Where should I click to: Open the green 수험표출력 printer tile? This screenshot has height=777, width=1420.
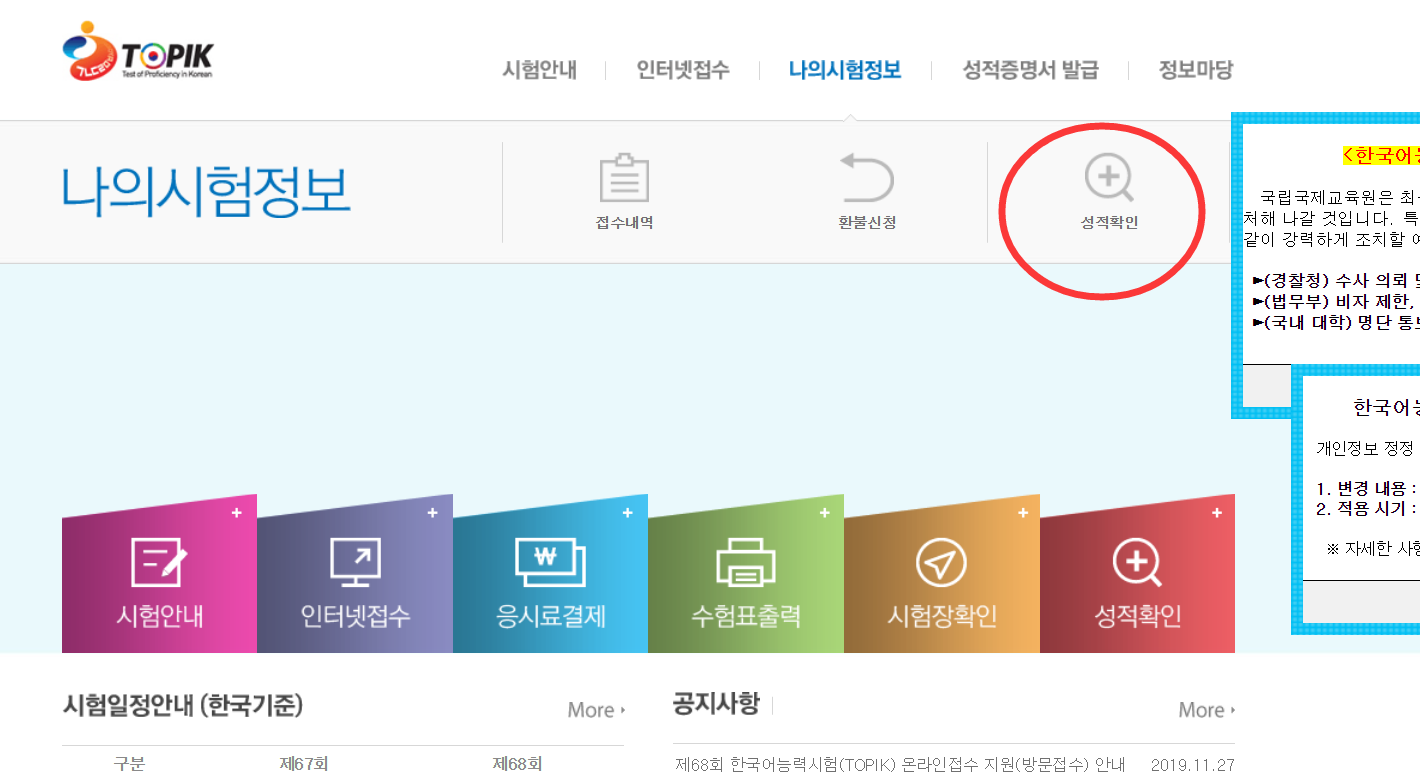pos(746,580)
